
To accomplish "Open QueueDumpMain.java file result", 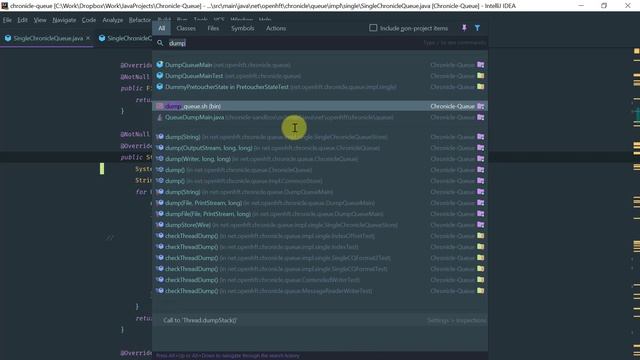I will click(x=320, y=117).
